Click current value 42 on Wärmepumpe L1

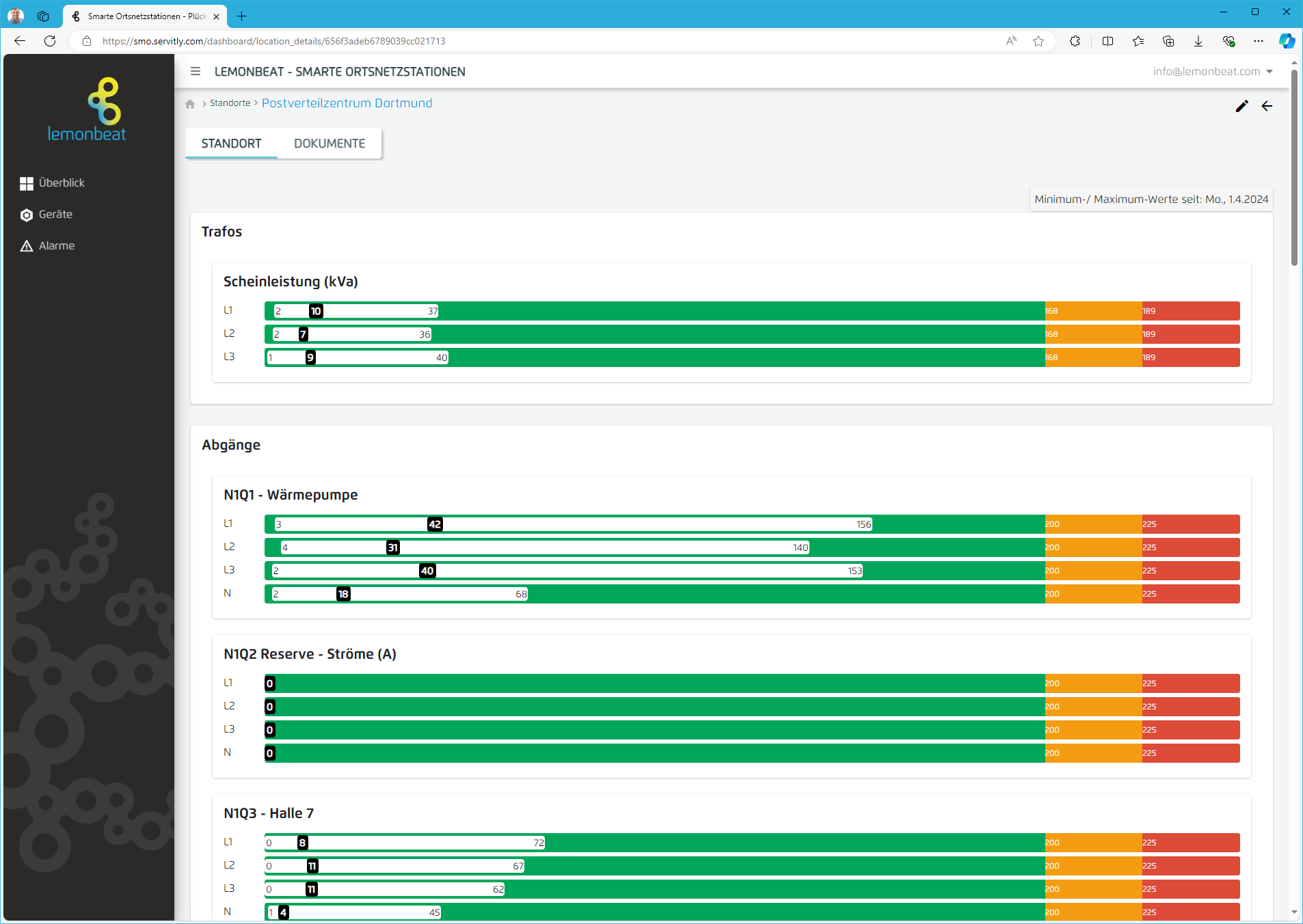435,524
